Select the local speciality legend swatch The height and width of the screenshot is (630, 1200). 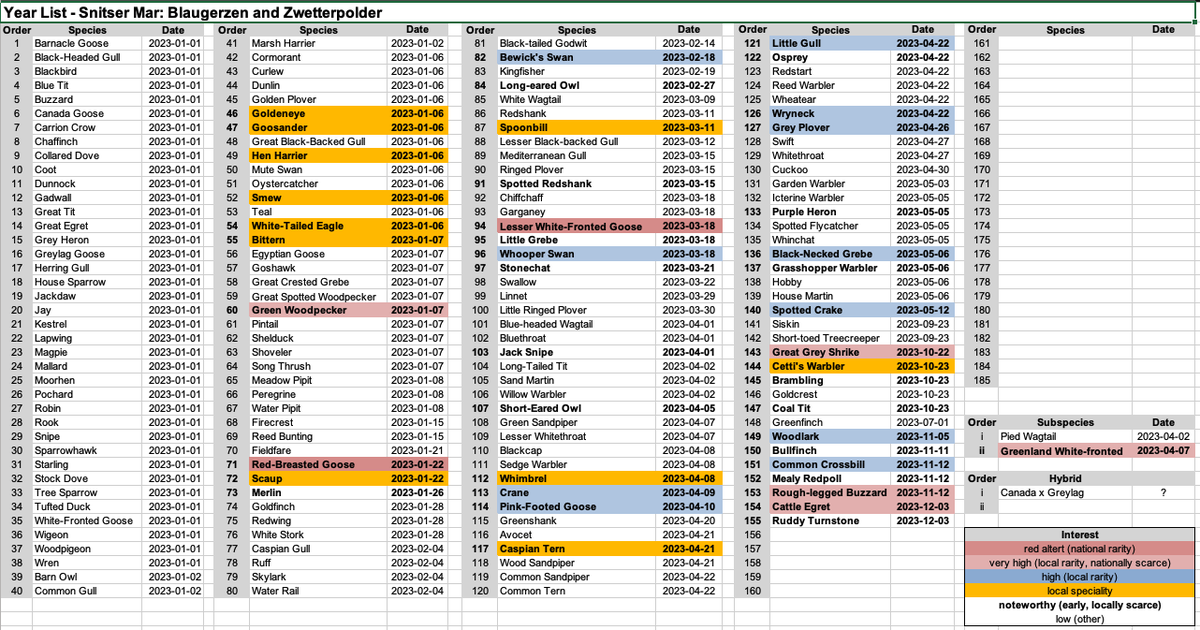click(x=1078, y=590)
